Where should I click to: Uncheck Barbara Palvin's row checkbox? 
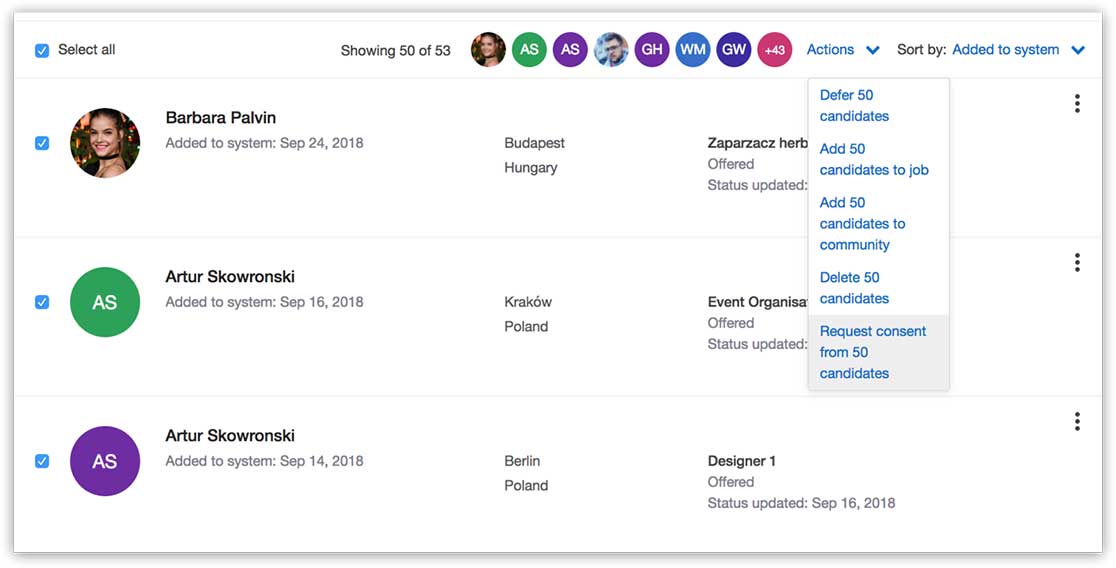(42, 143)
